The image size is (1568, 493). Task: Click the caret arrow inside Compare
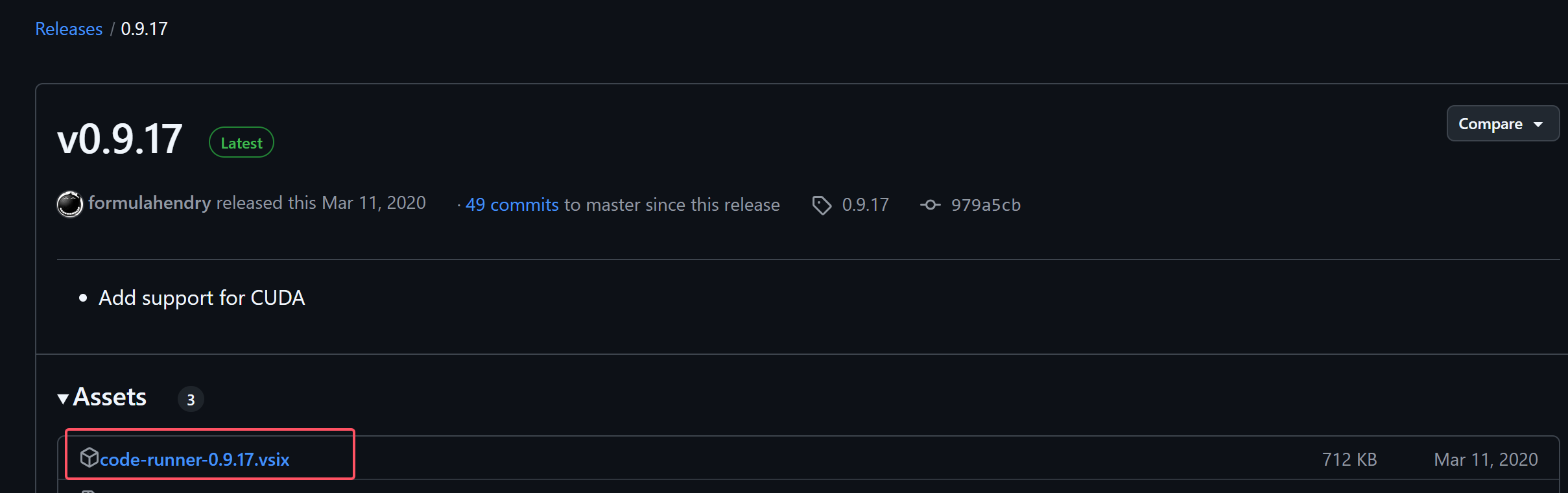click(1538, 124)
